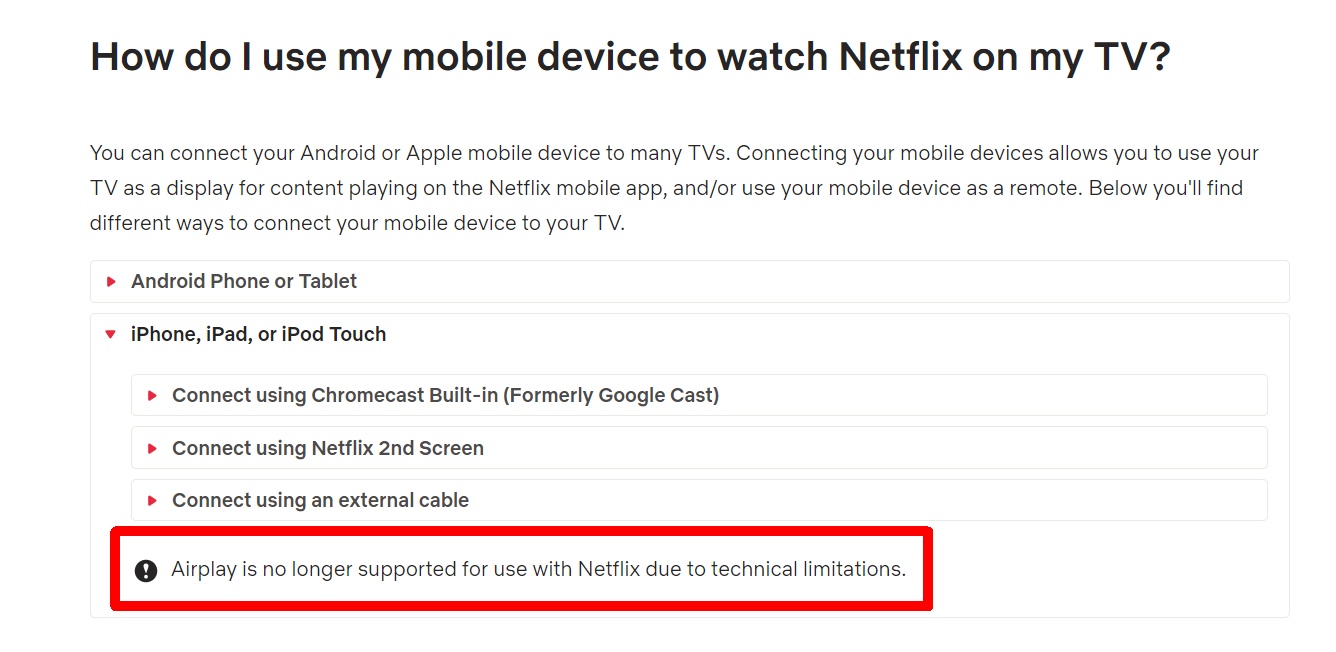Click the word "Airplay" in the notice
This screenshot has height=652, width=1336.
click(203, 570)
